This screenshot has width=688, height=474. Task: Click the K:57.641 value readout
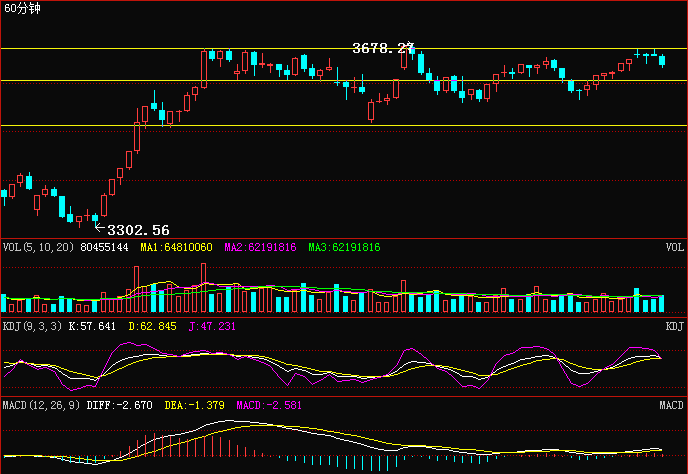(92, 326)
